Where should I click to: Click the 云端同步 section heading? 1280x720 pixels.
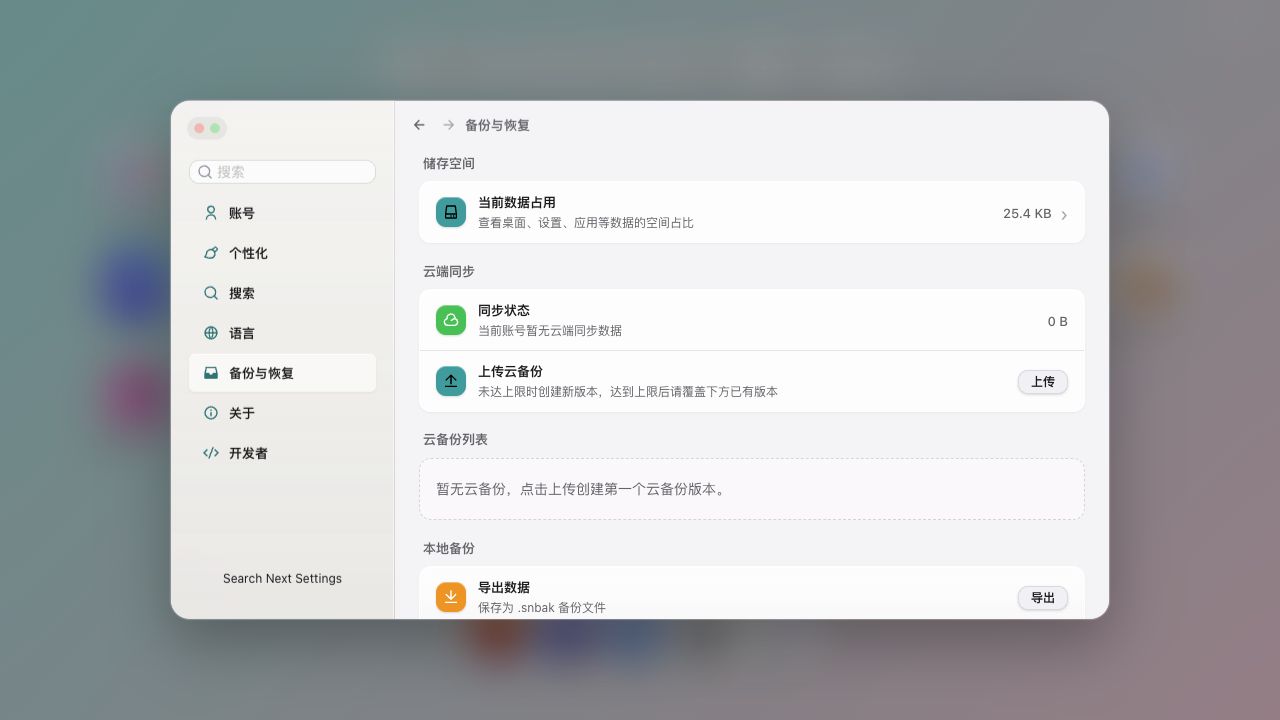(449, 271)
